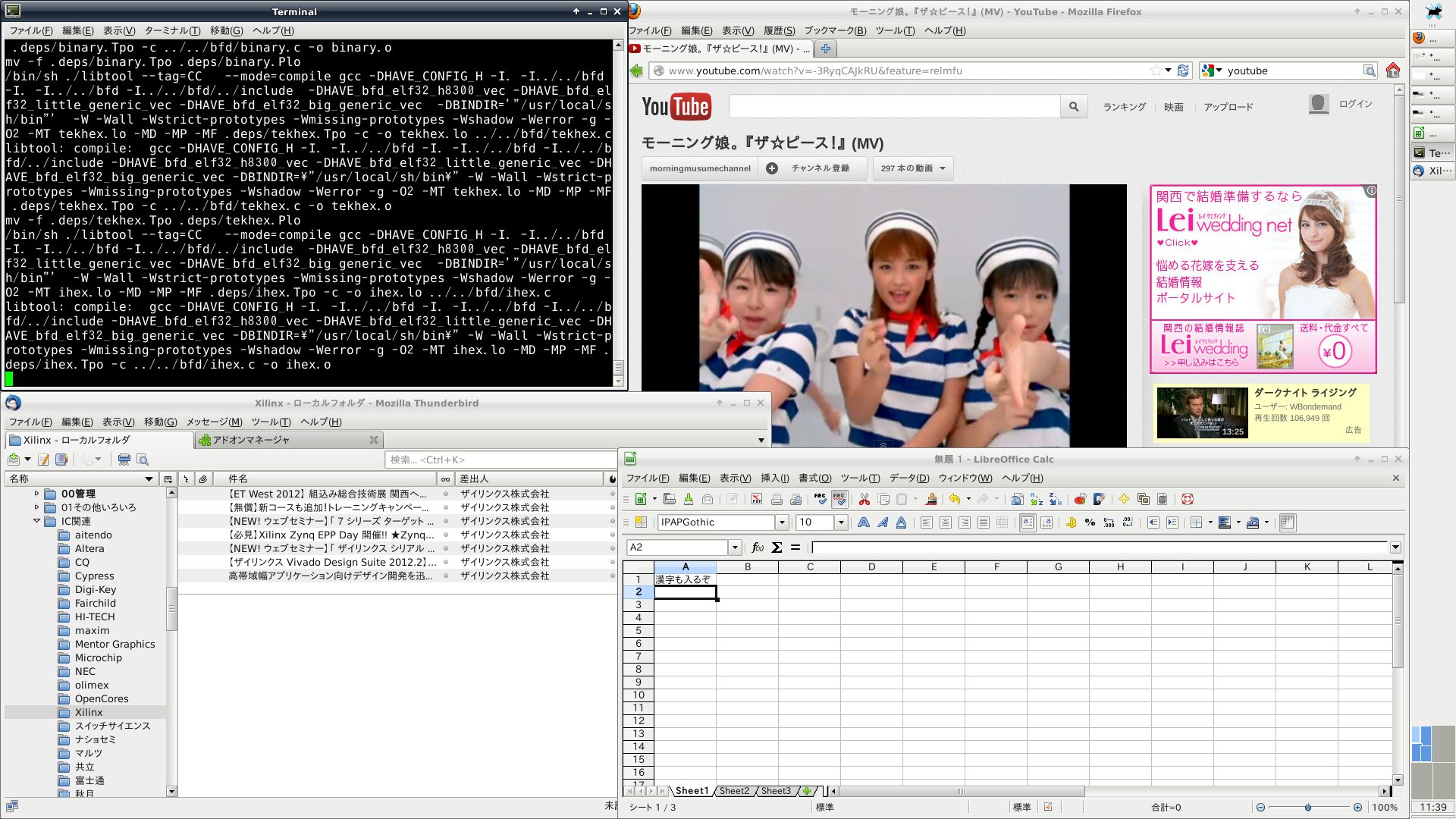Click the Format Paintbrush icon in Calc
This screenshot has width=1456, height=819.
click(x=931, y=499)
